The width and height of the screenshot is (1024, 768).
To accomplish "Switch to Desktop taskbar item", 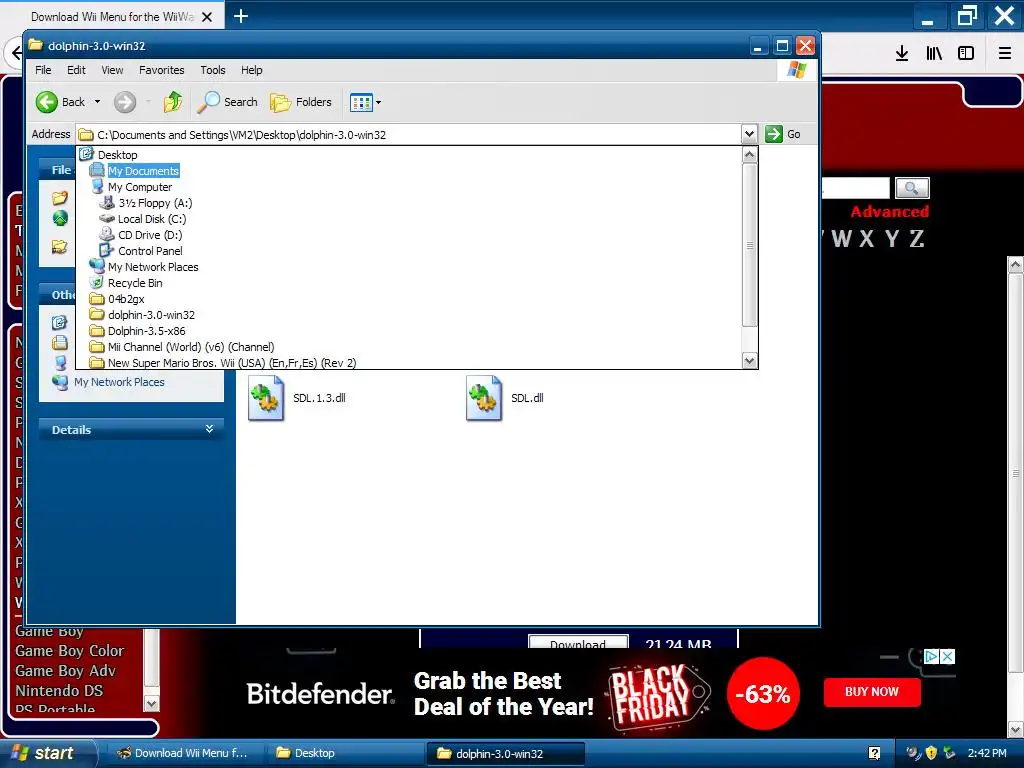I will (x=344, y=753).
